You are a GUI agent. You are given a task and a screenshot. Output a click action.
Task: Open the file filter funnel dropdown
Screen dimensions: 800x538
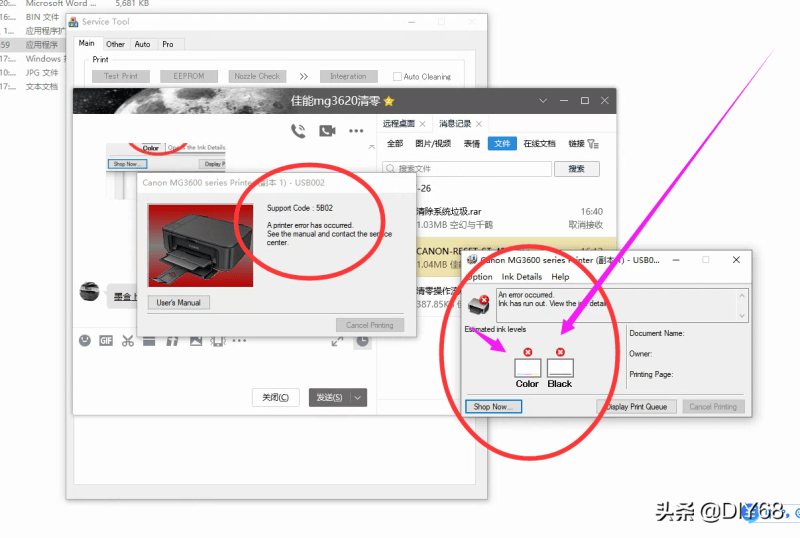point(594,144)
